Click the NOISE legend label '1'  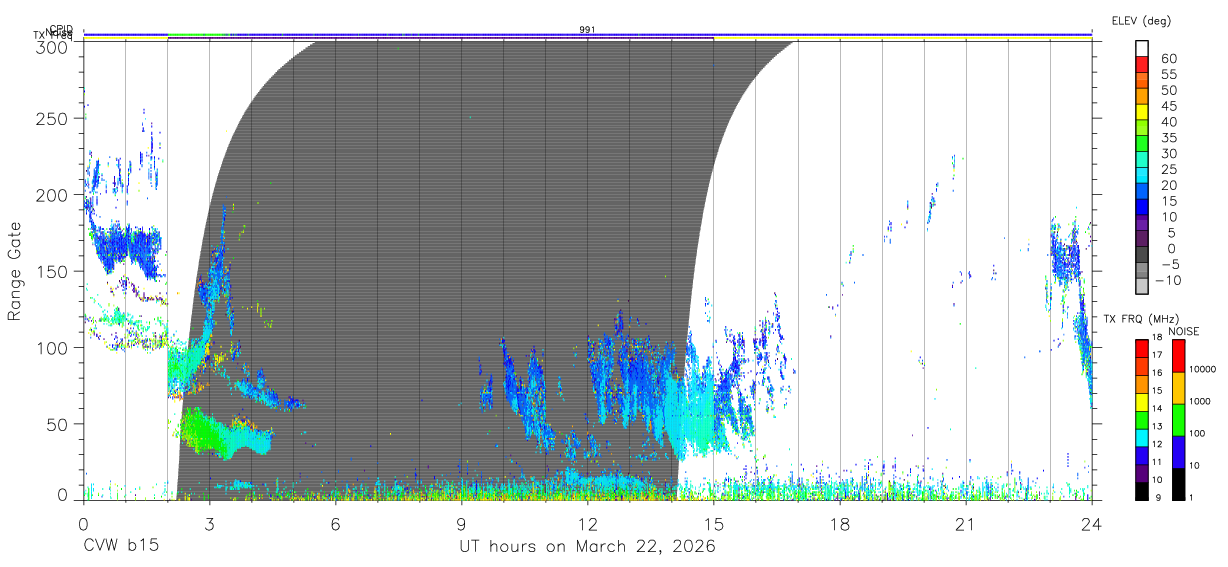click(1192, 497)
